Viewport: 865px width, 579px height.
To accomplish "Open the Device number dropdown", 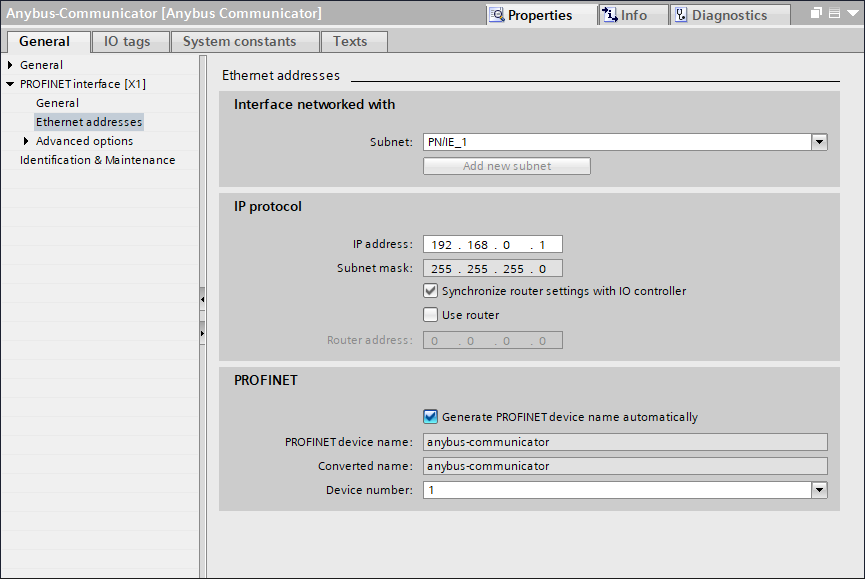I will tap(819, 490).
